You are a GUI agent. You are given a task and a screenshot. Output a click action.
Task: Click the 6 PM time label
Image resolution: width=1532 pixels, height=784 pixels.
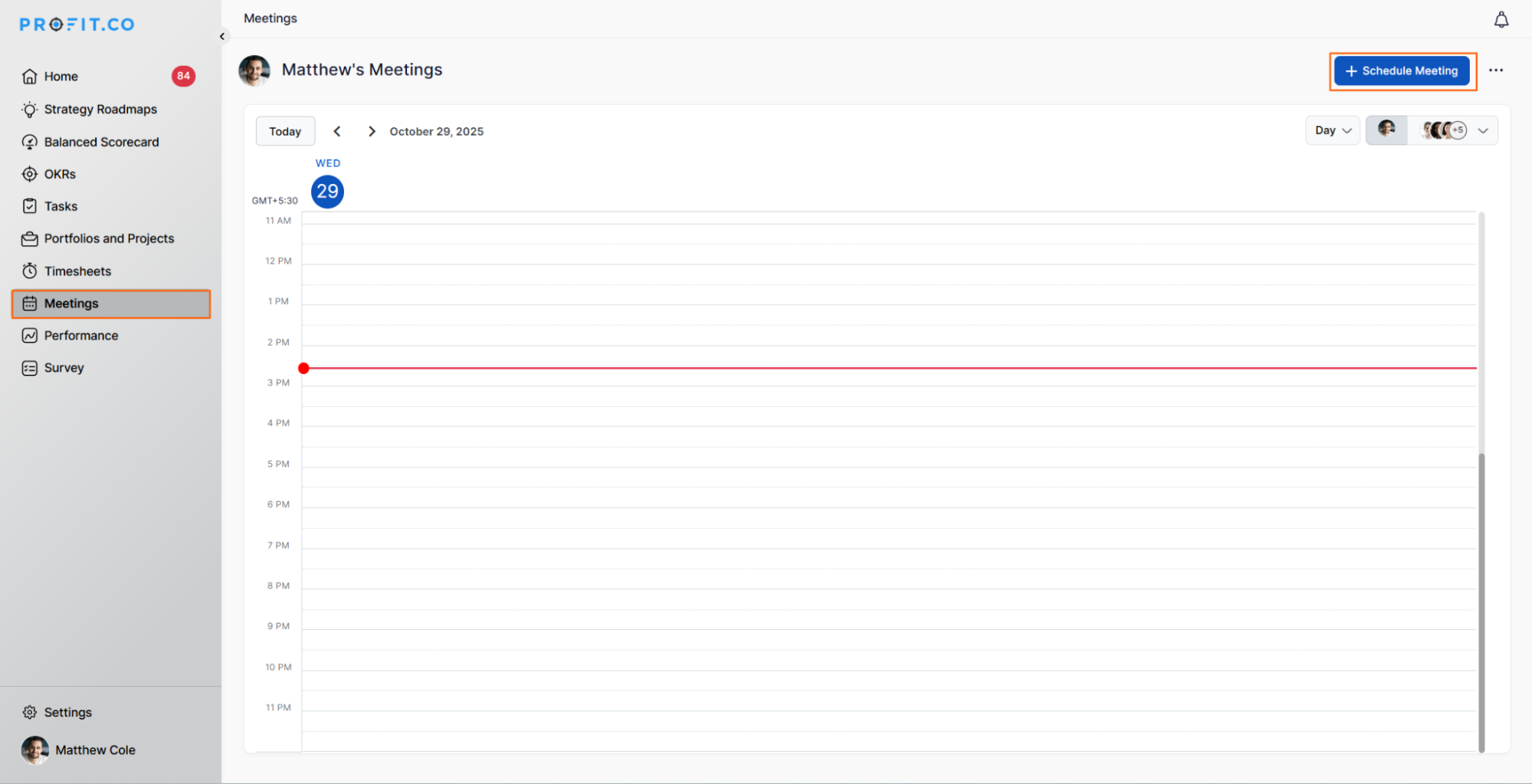click(278, 505)
